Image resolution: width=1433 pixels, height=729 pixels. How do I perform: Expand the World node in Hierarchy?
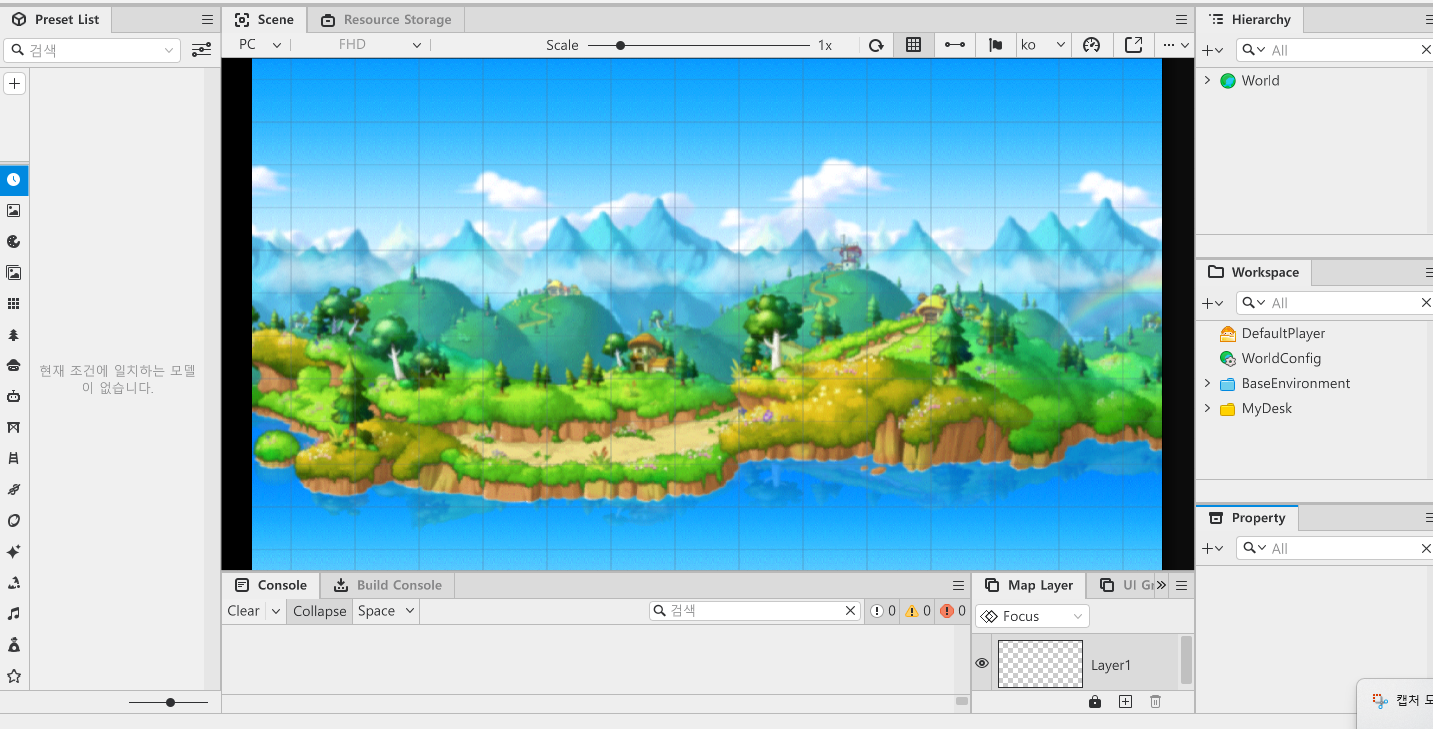pos(1207,81)
